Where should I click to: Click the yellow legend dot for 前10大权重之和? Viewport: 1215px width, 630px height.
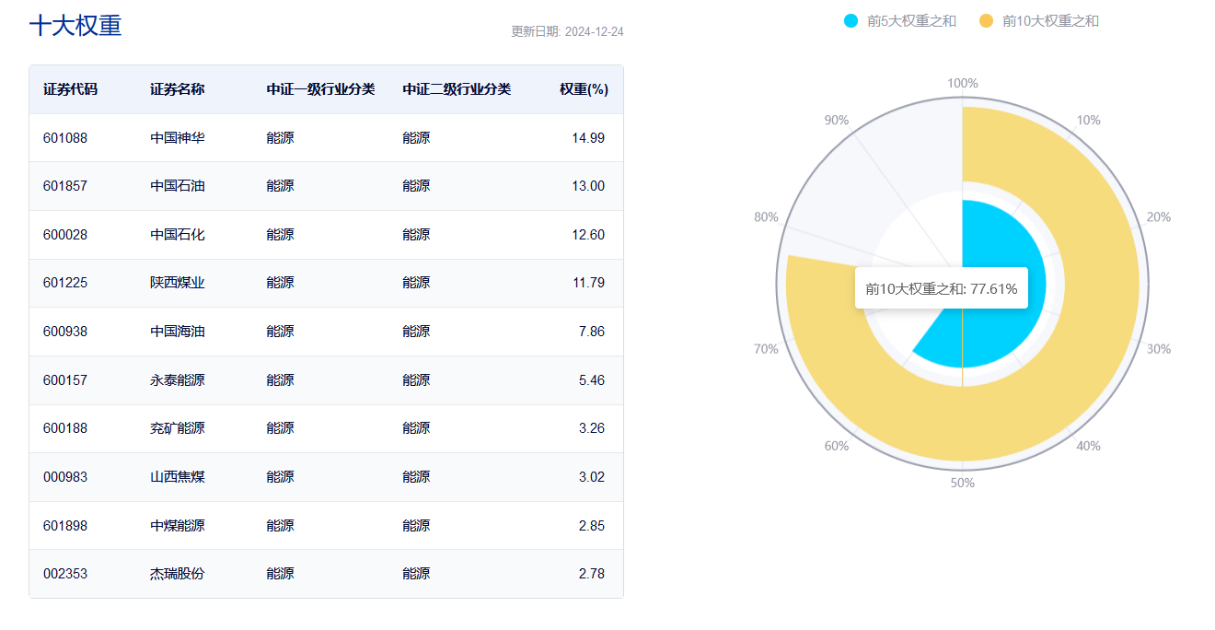(x=986, y=21)
